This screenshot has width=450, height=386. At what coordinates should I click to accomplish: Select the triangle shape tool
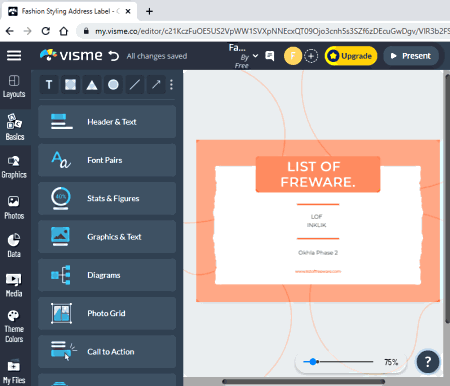coord(92,85)
